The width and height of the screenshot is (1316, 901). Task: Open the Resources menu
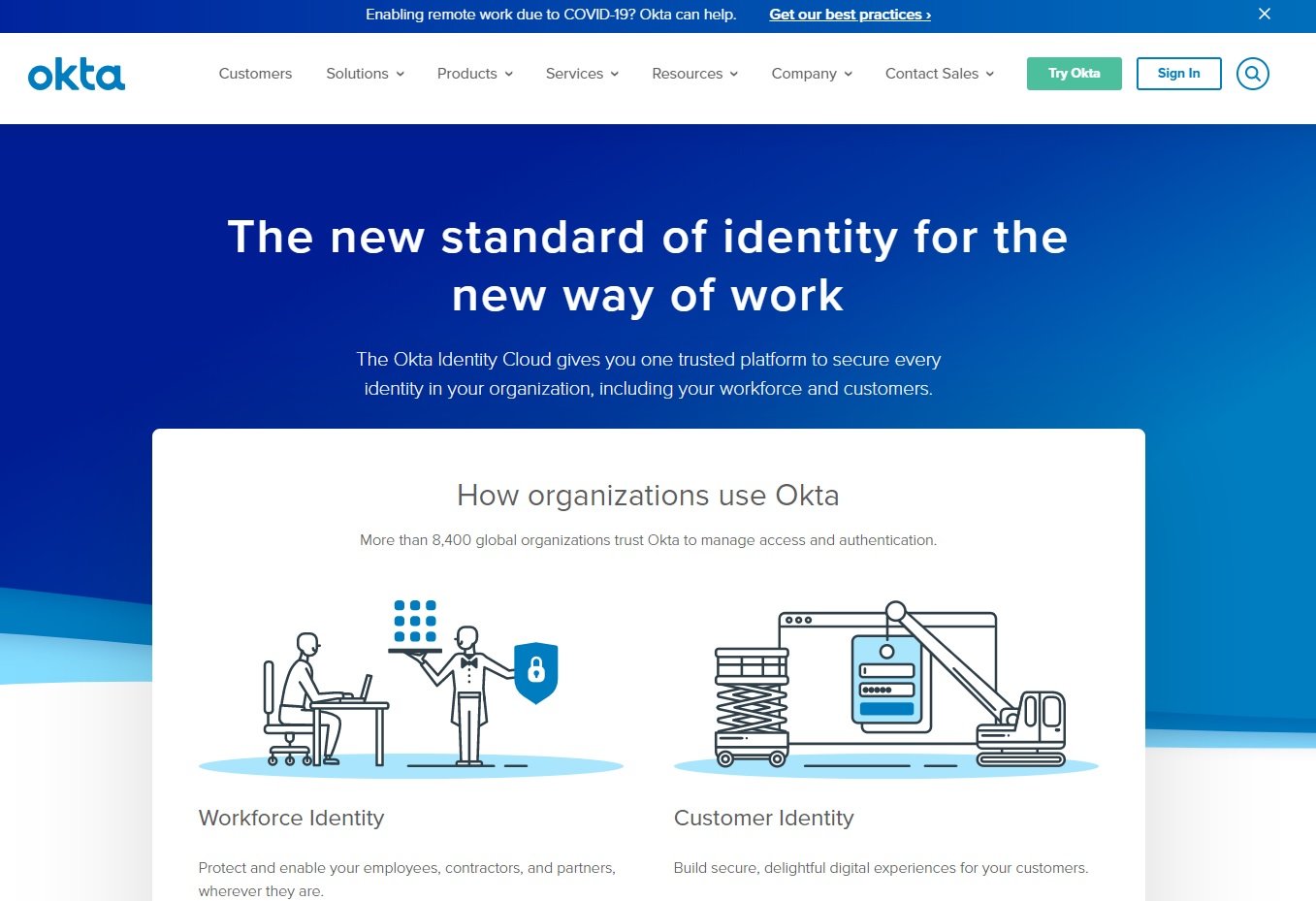pyautogui.click(x=694, y=74)
